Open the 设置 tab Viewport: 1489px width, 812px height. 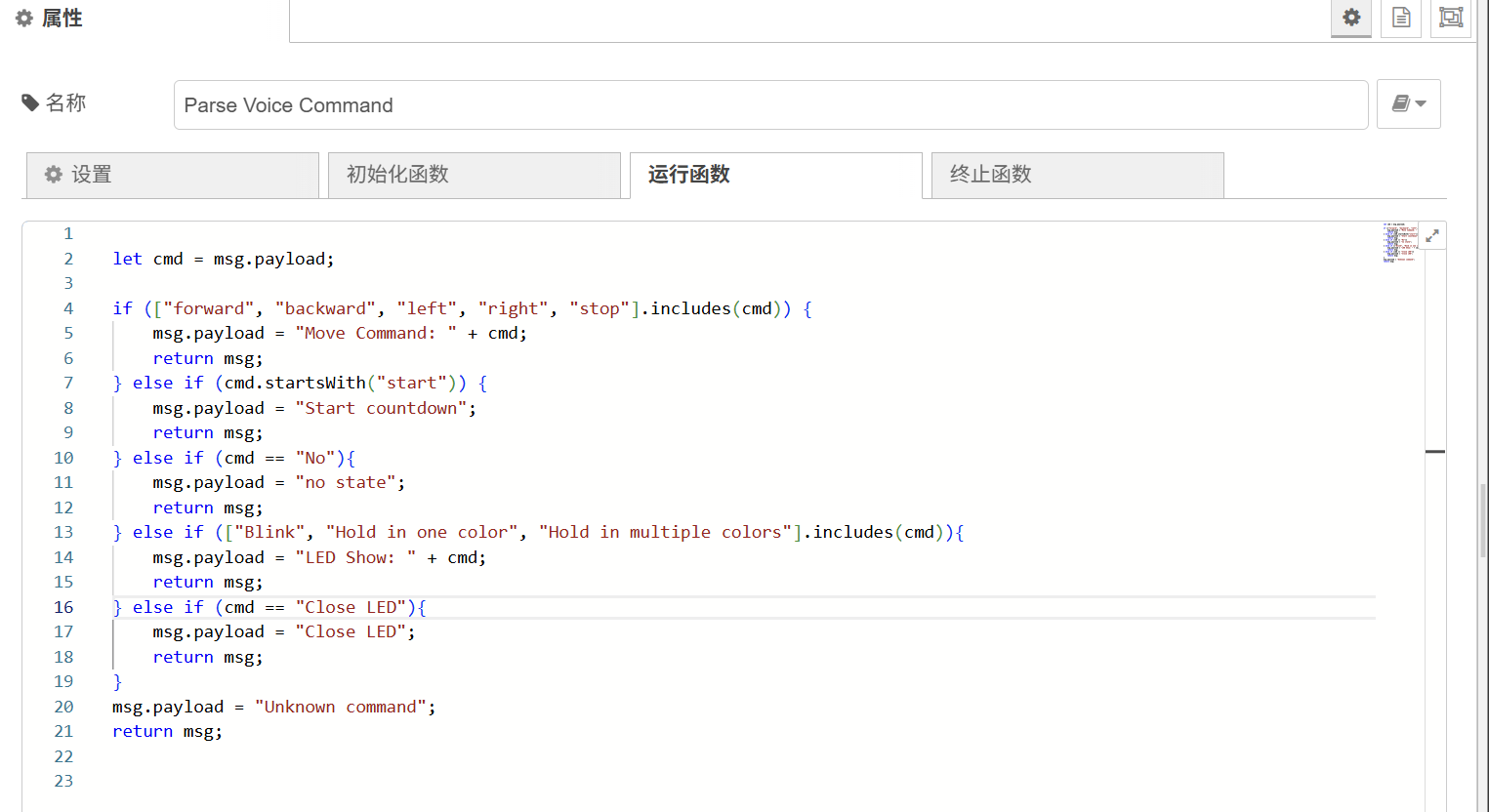172,175
